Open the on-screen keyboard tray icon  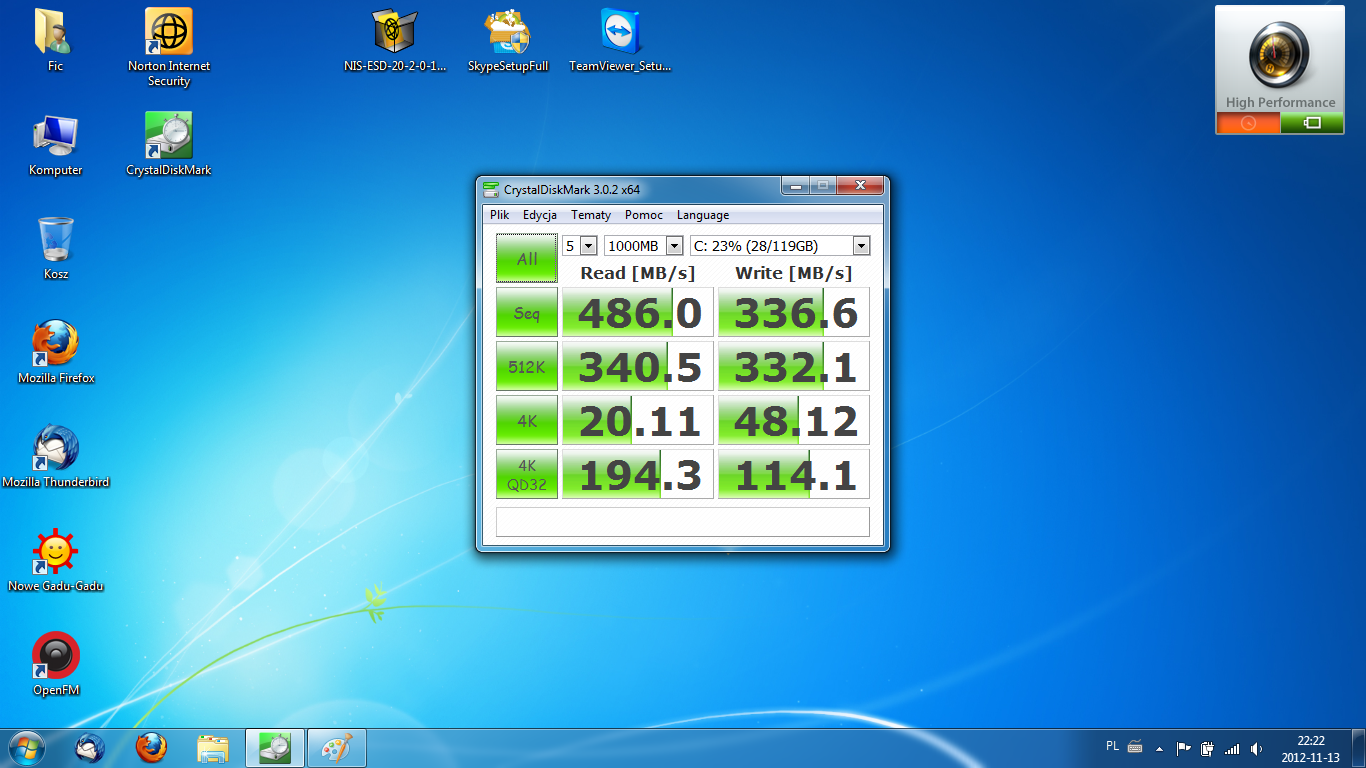coord(1135,747)
